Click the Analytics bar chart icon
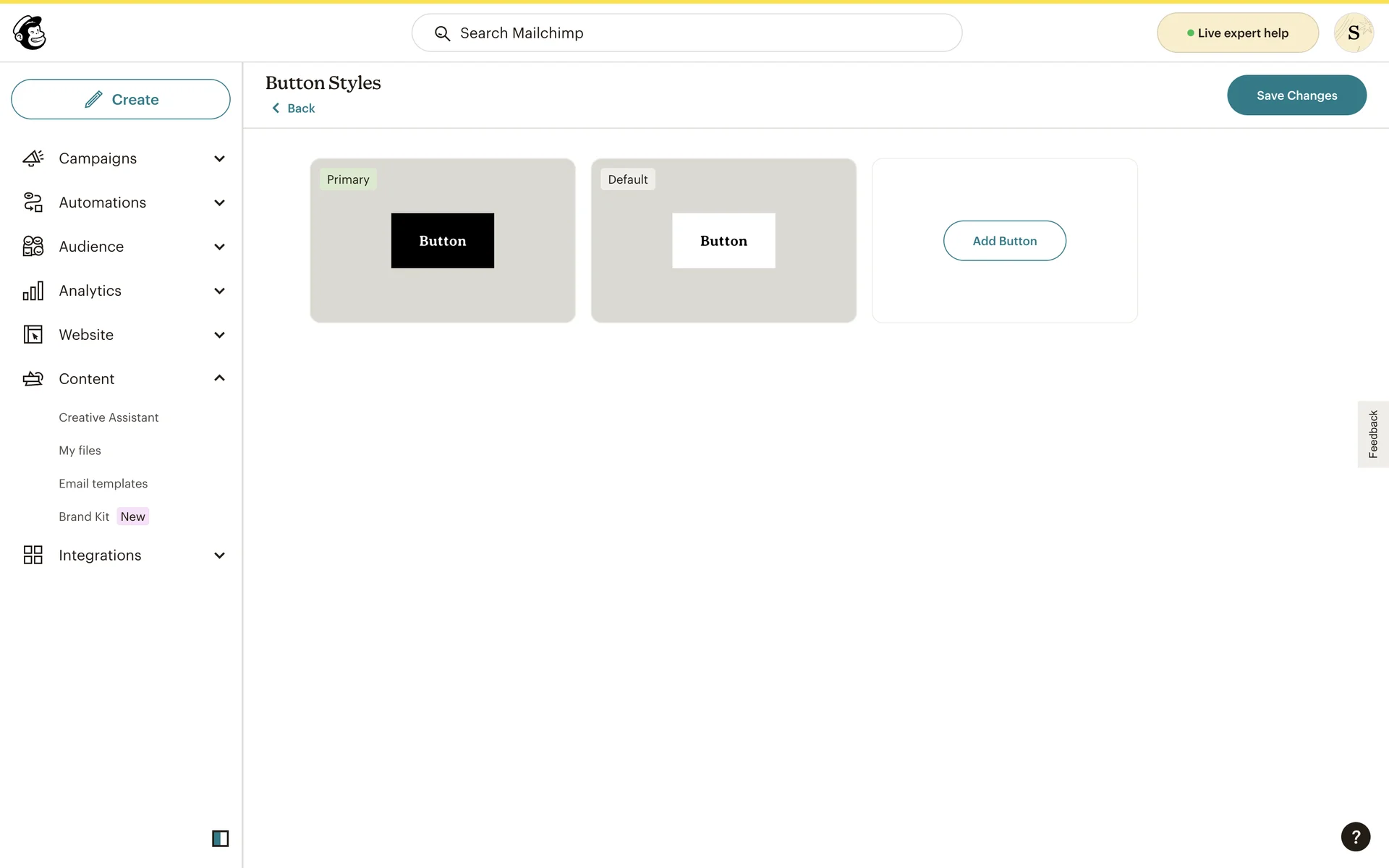 33,291
